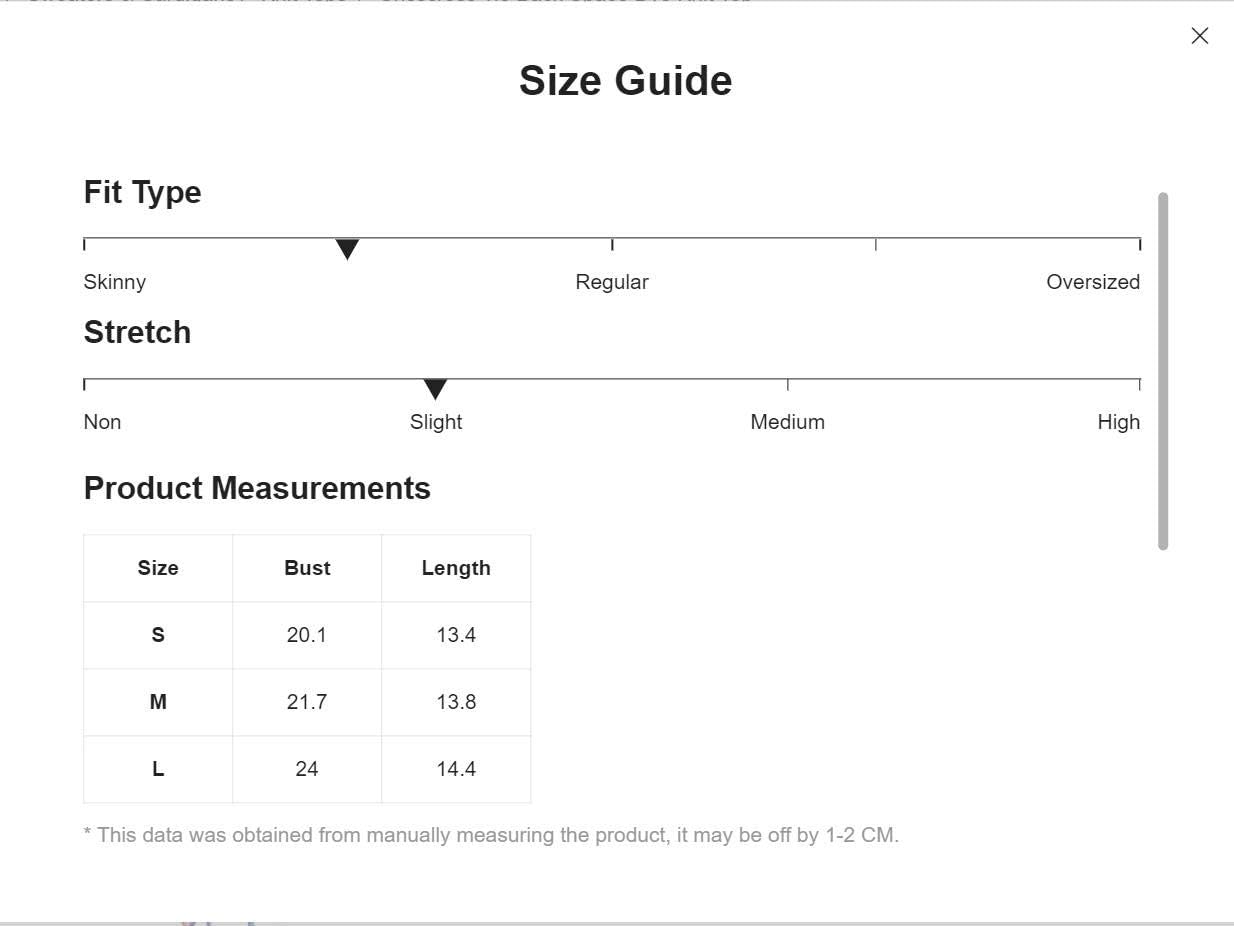Screen dimensions: 1234x926
Task: Click the Length column header
Action: click(456, 568)
